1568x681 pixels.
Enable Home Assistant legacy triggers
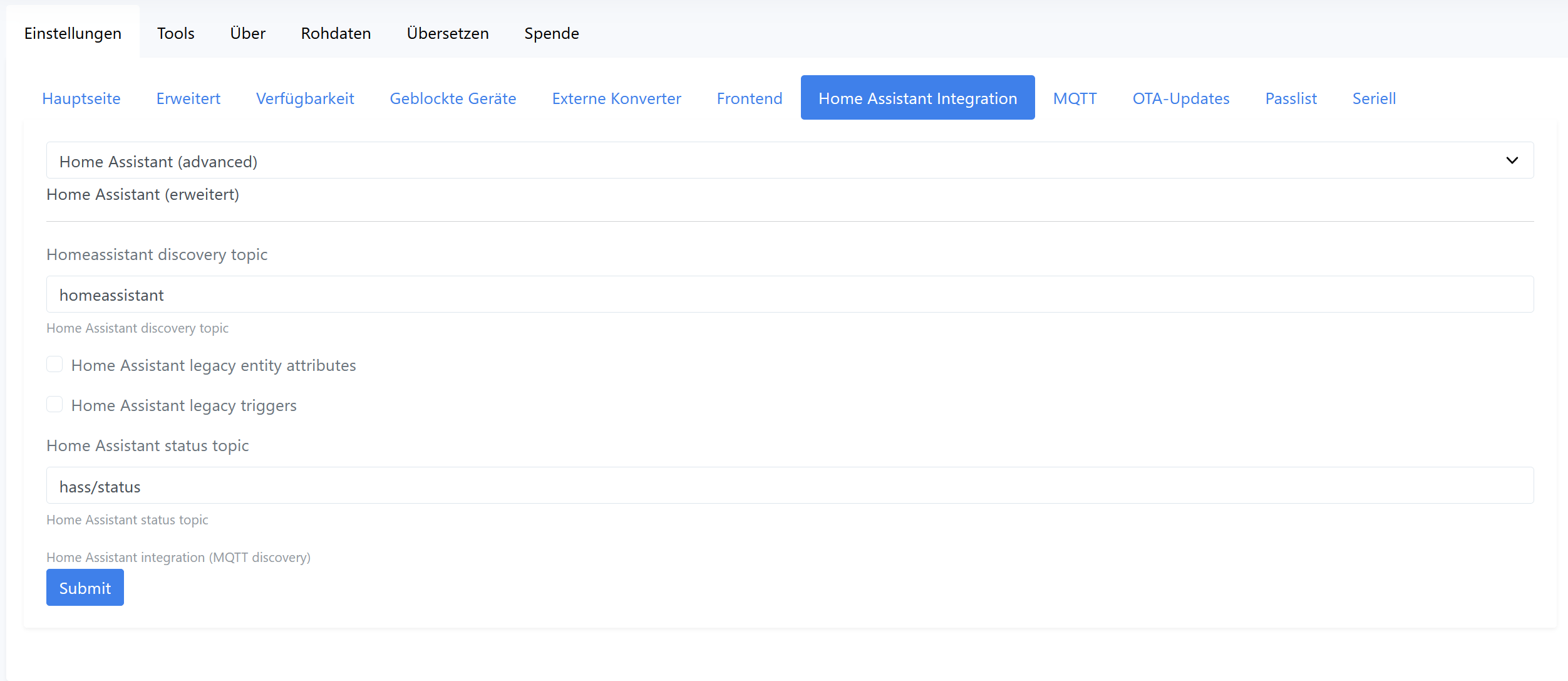click(x=55, y=404)
